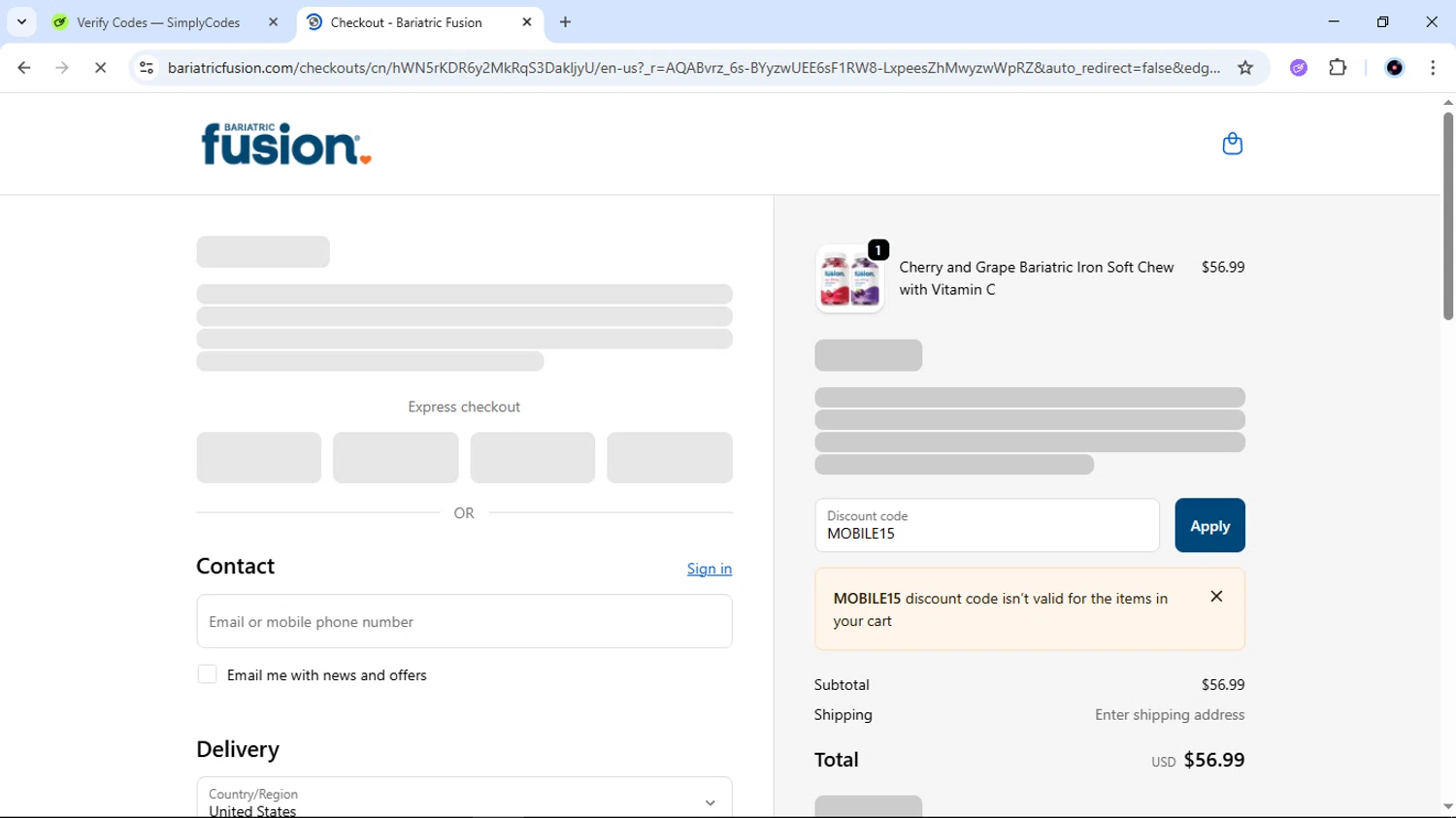Open the tab search dropdown arrow

click(x=21, y=21)
